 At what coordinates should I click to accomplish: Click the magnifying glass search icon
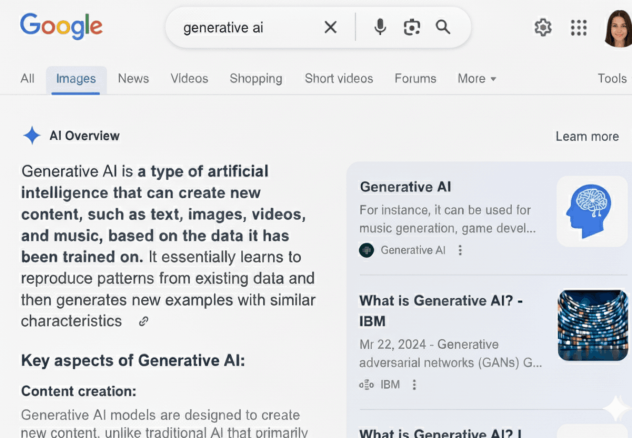coord(443,27)
